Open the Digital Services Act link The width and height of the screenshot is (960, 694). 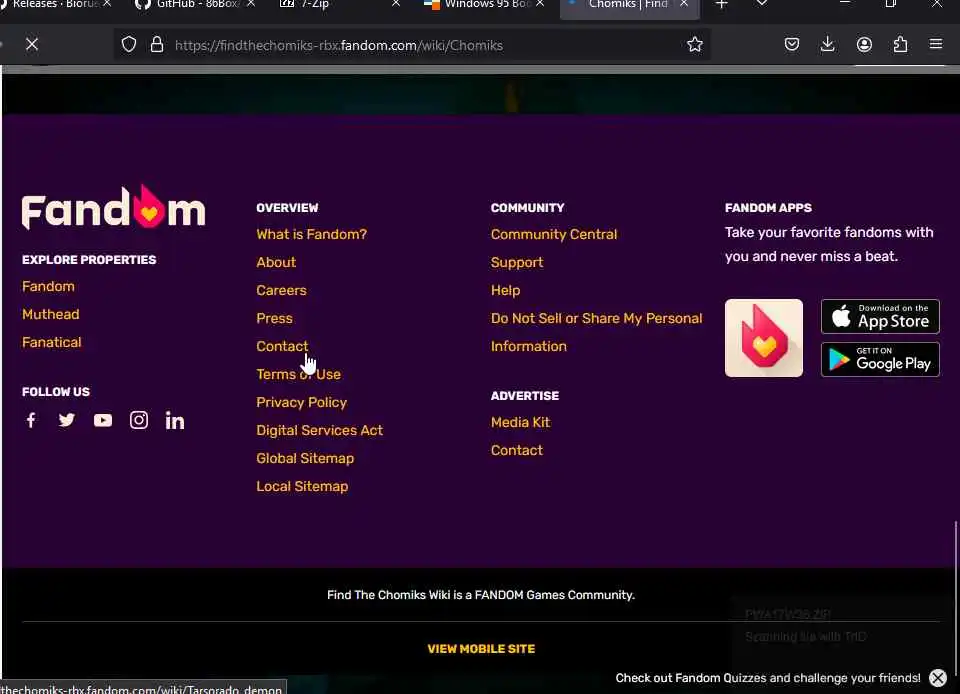pyautogui.click(x=320, y=431)
